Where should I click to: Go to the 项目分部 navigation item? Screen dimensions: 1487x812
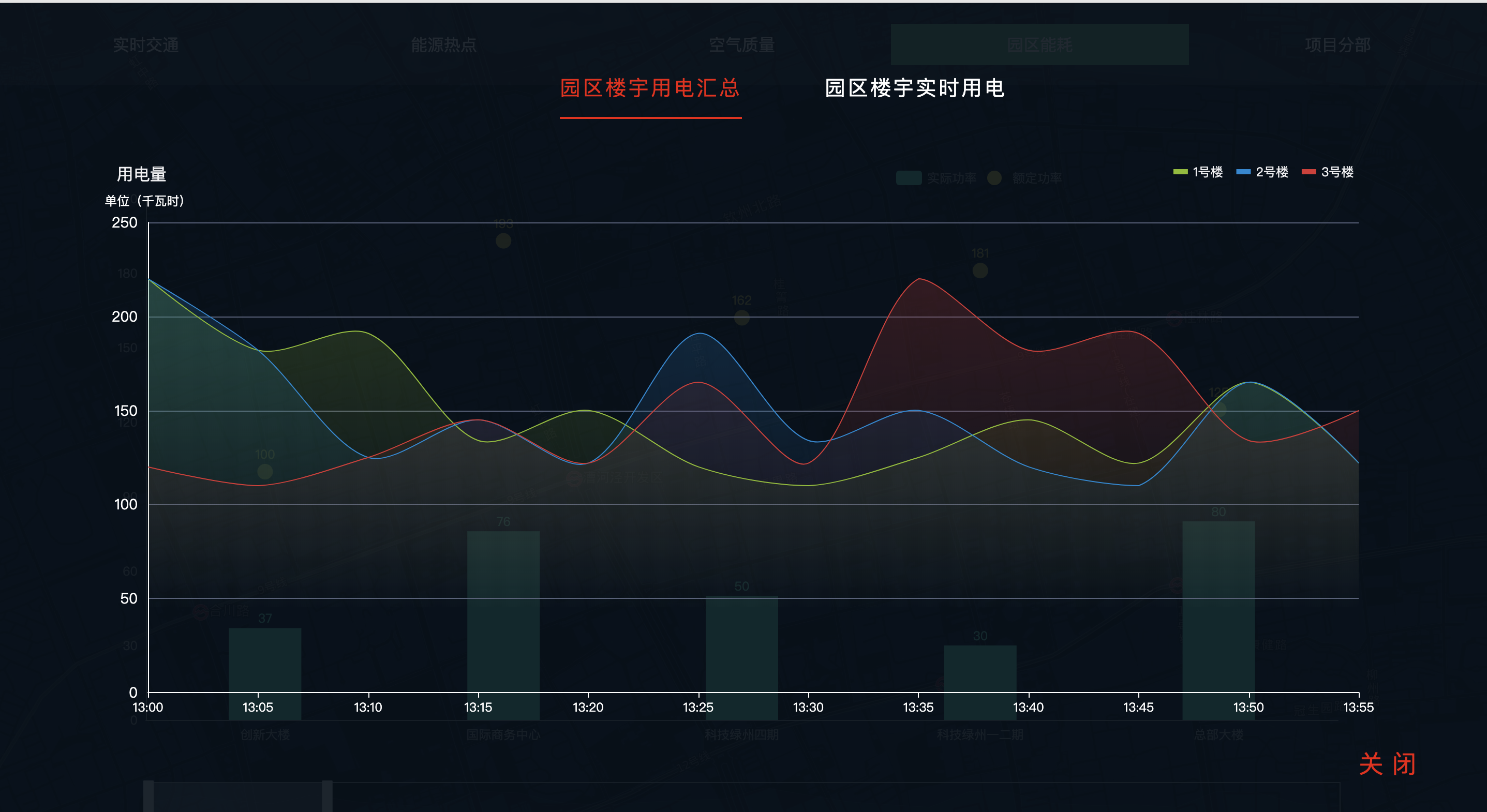[x=1337, y=44]
